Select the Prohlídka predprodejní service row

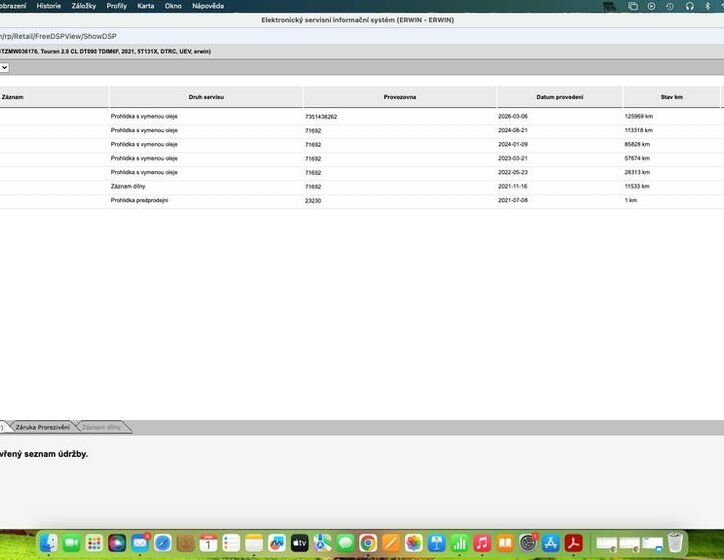pyautogui.click(x=139, y=200)
